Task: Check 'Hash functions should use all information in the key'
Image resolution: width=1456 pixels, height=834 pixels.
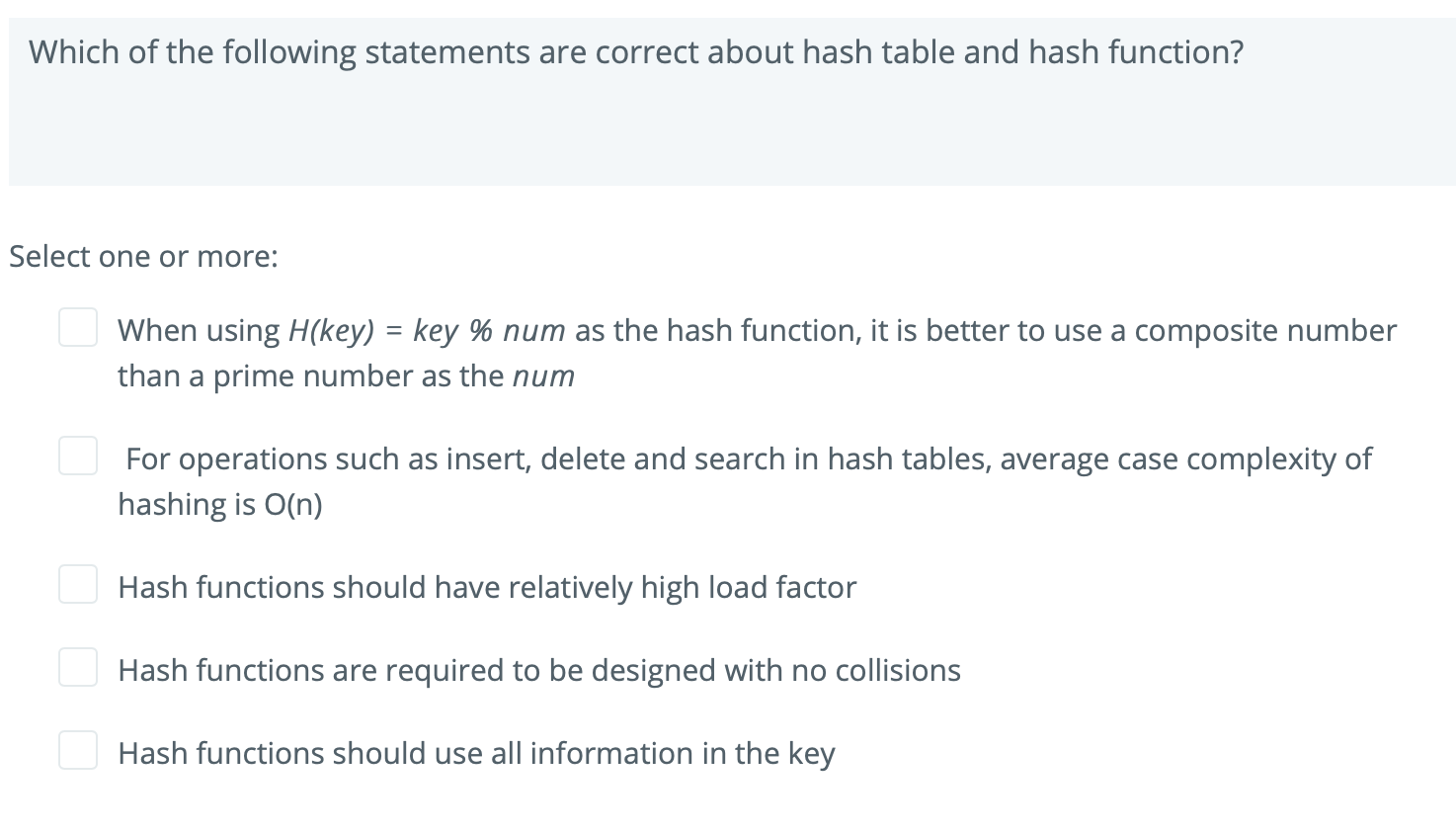Action: tap(78, 750)
